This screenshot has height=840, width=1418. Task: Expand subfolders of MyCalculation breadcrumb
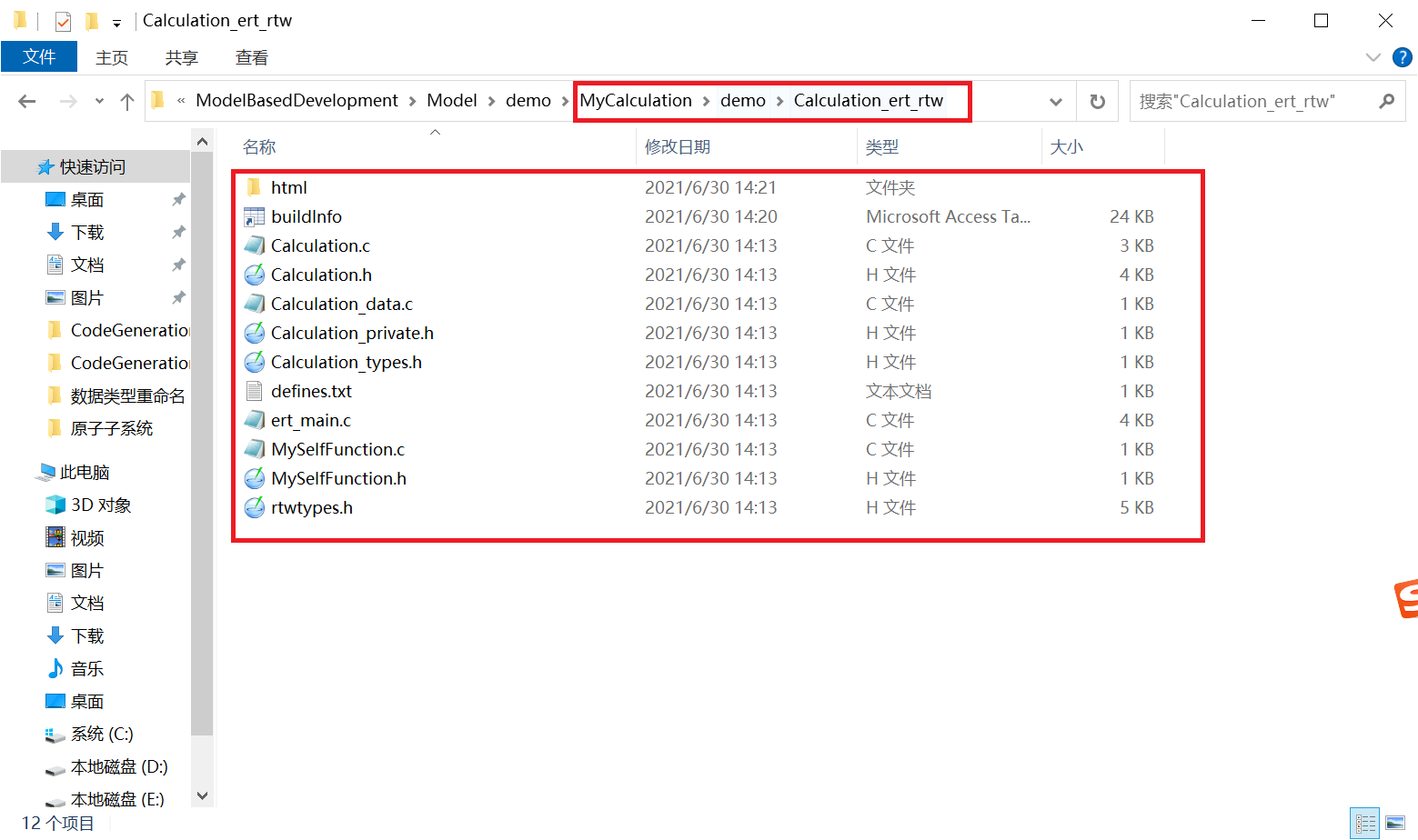[x=707, y=101]
